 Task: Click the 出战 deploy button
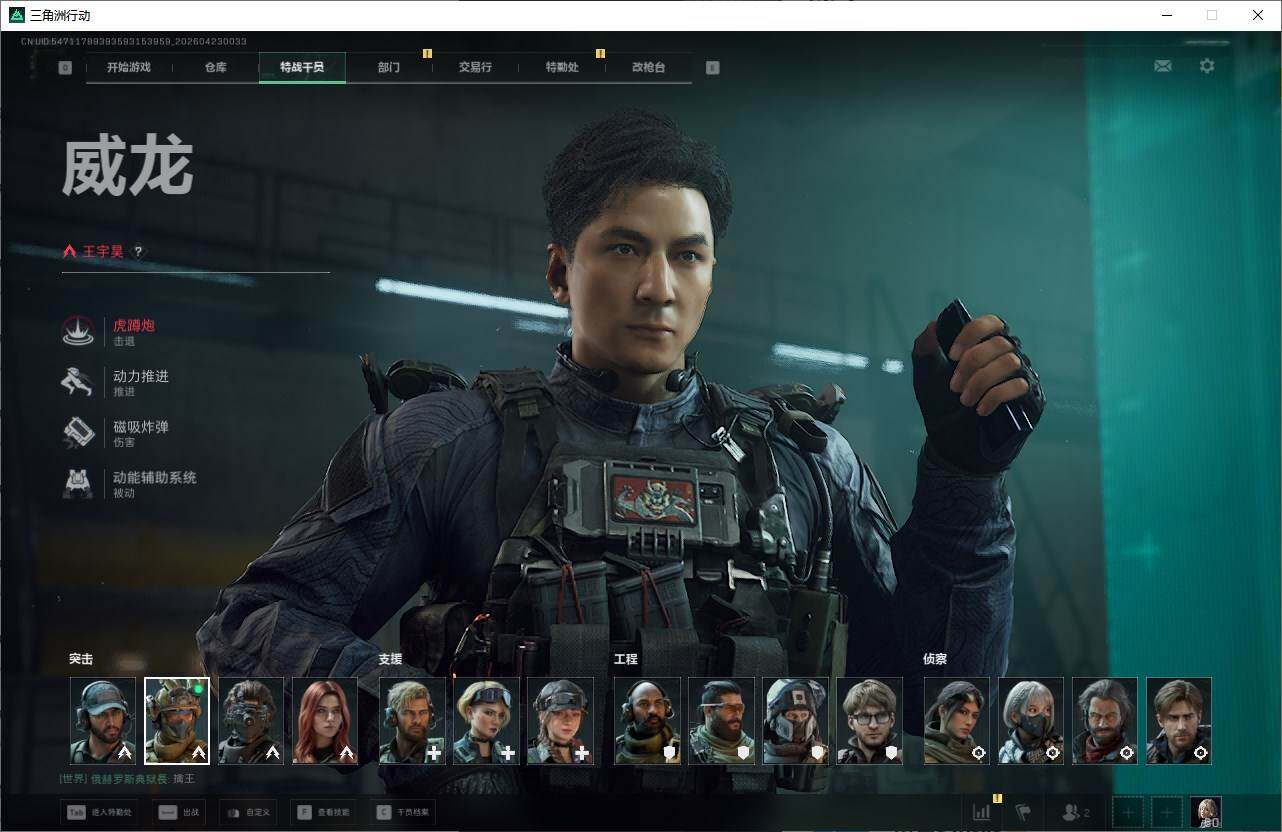click(x=180, y=812)
